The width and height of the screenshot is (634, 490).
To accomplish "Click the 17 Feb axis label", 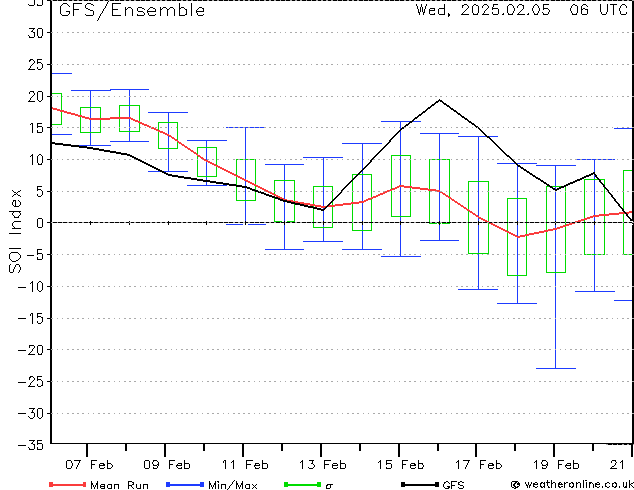I will pyautogui.click(x=479, y=465).
